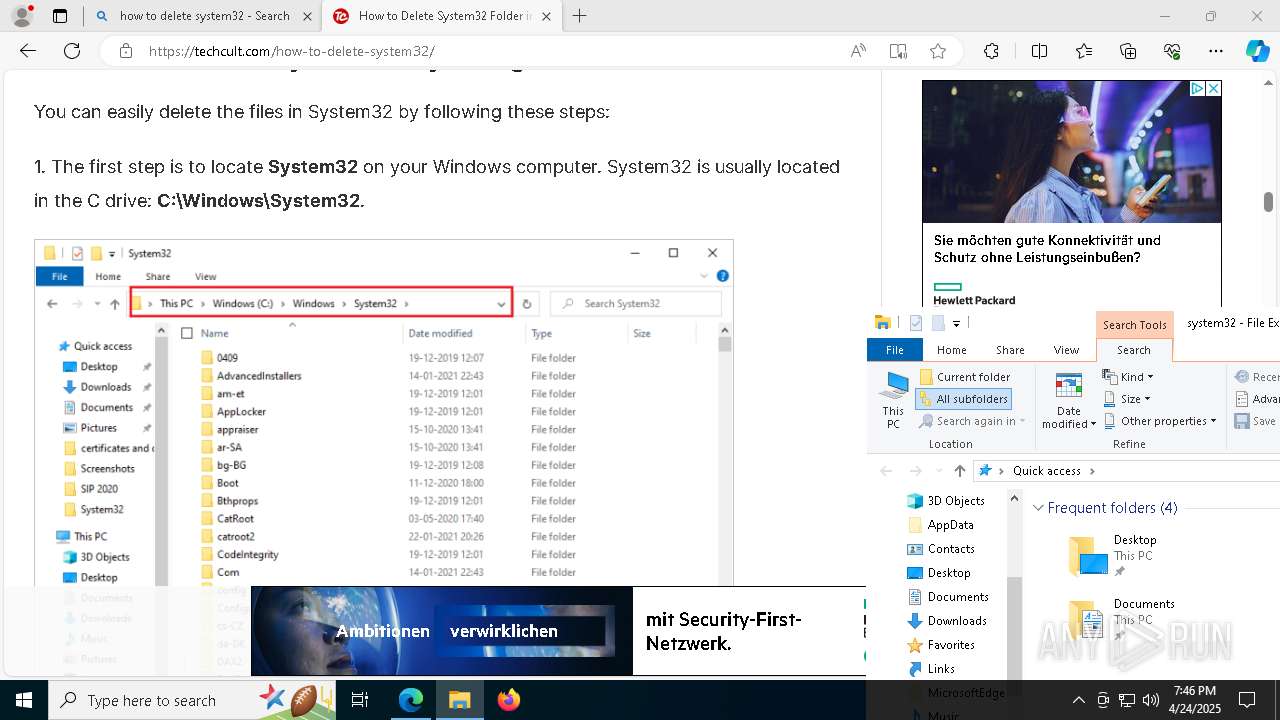This screenshot has height=720, width=1280.
Task: Open File menu in File Explorer
Action: point(895,350)
